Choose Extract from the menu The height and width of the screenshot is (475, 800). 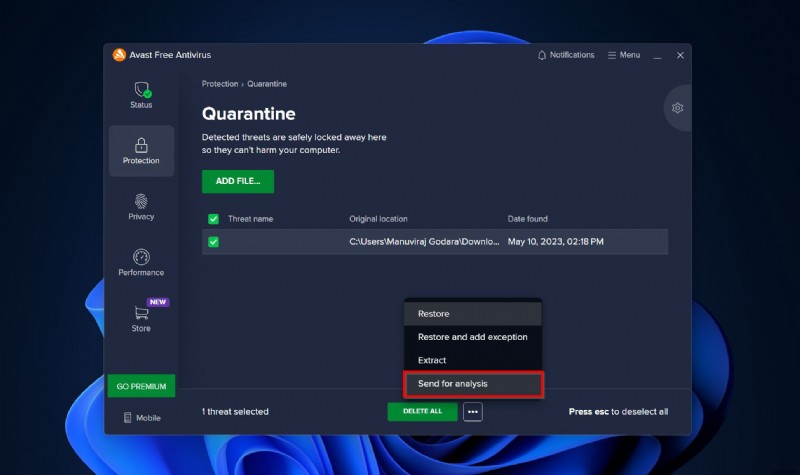click(473, 360)
